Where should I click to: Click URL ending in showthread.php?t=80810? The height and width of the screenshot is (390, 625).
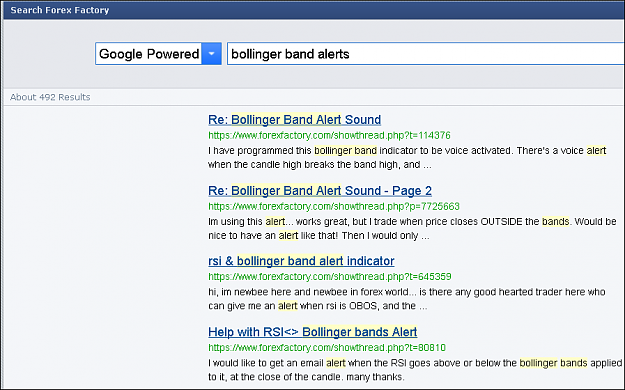pos(327,348)
